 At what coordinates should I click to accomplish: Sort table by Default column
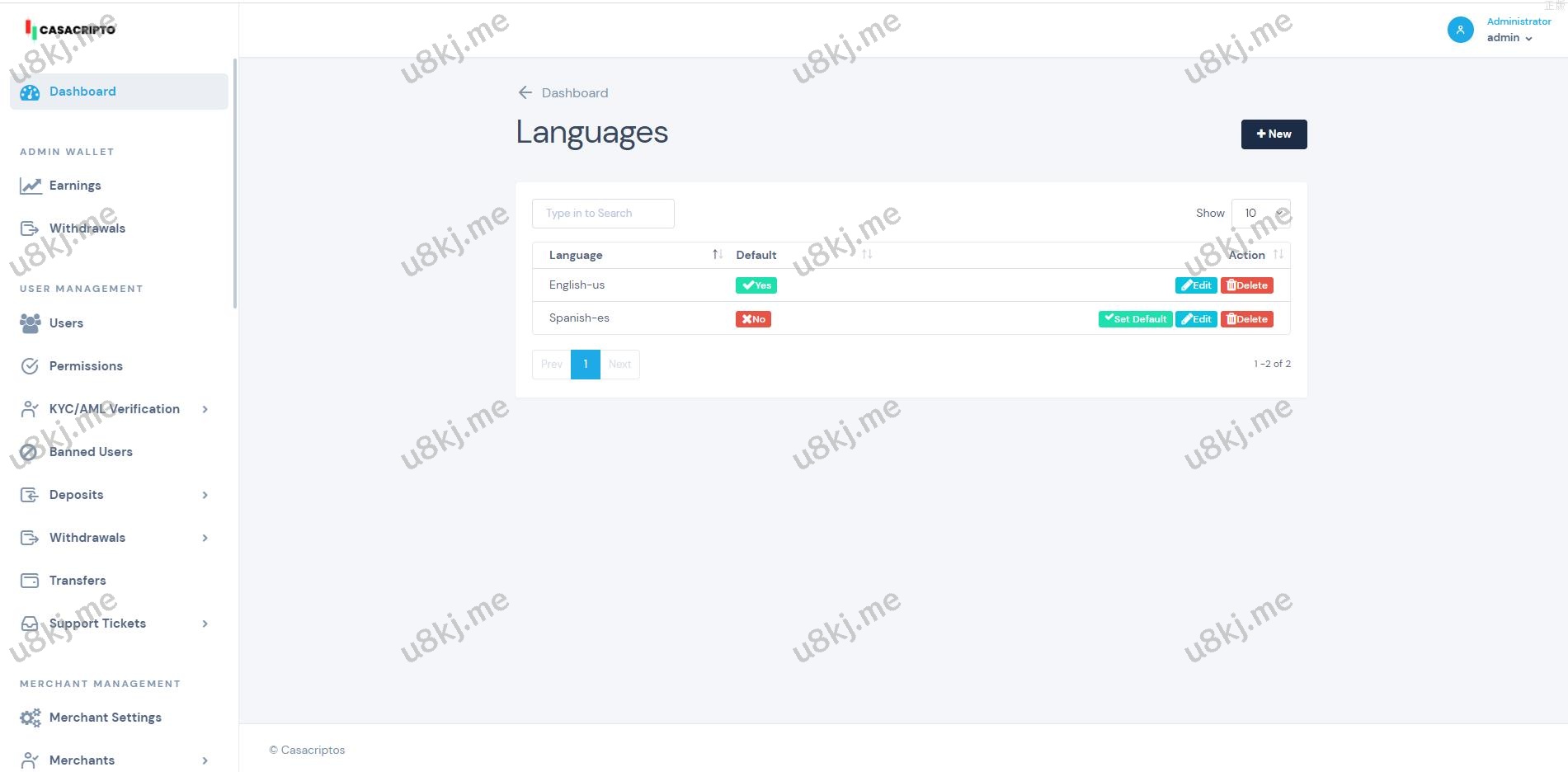click(x=866, y=255)
